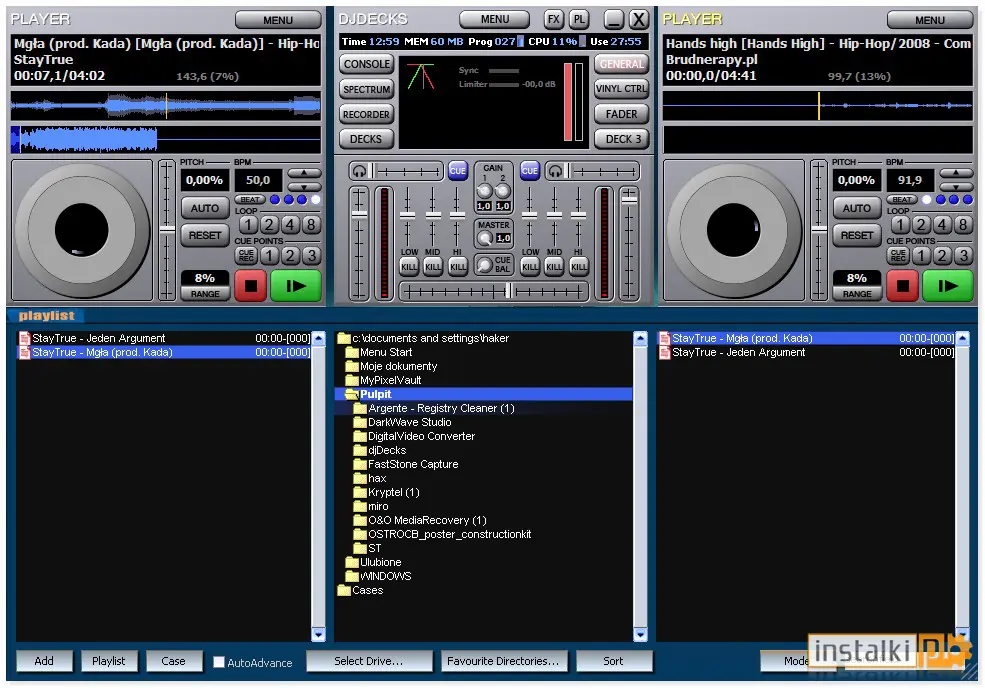Toggle right channel HI kill
The height and width of the screenshot is (688, 985).
pos(579,267)
